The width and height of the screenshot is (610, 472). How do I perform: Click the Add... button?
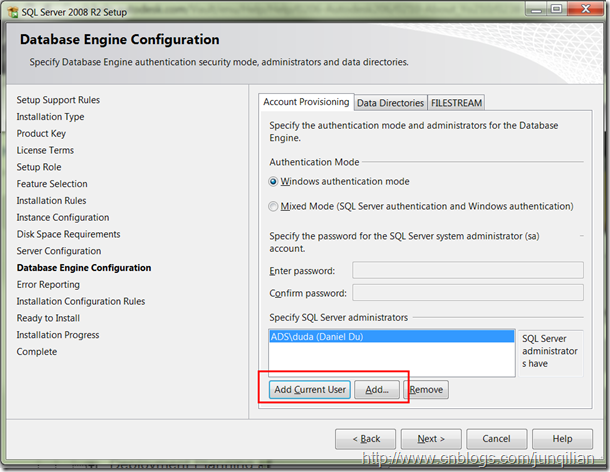(x=377, y=390)
